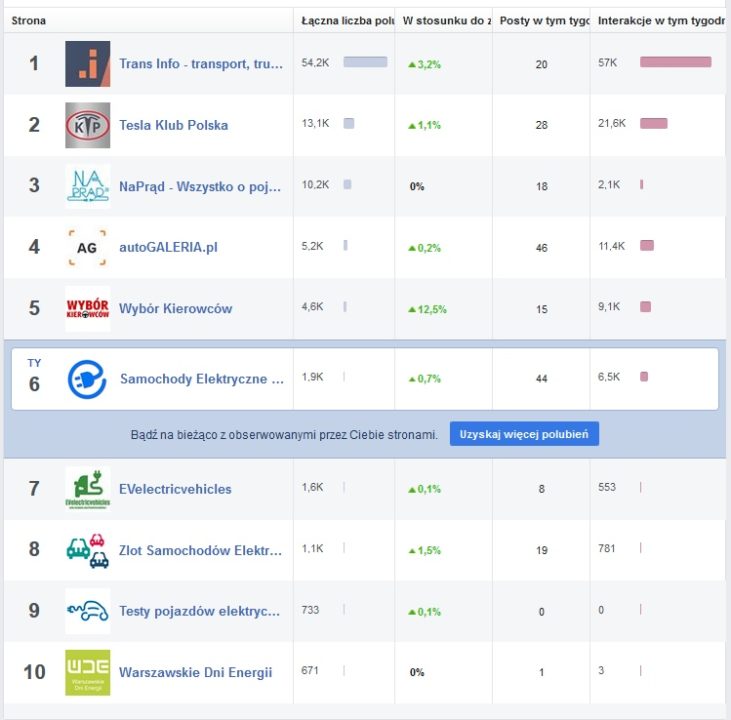Screen dimensions: 731x720
Task: Click the 11,4K interactions value
Action: point(611,246)
